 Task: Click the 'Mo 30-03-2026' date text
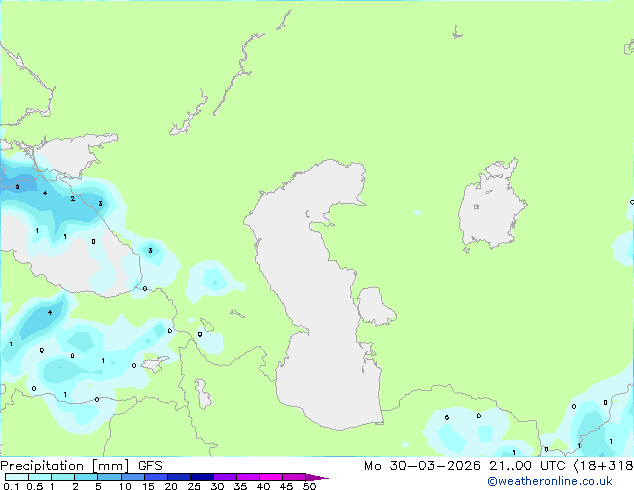(x=422, y=466)
